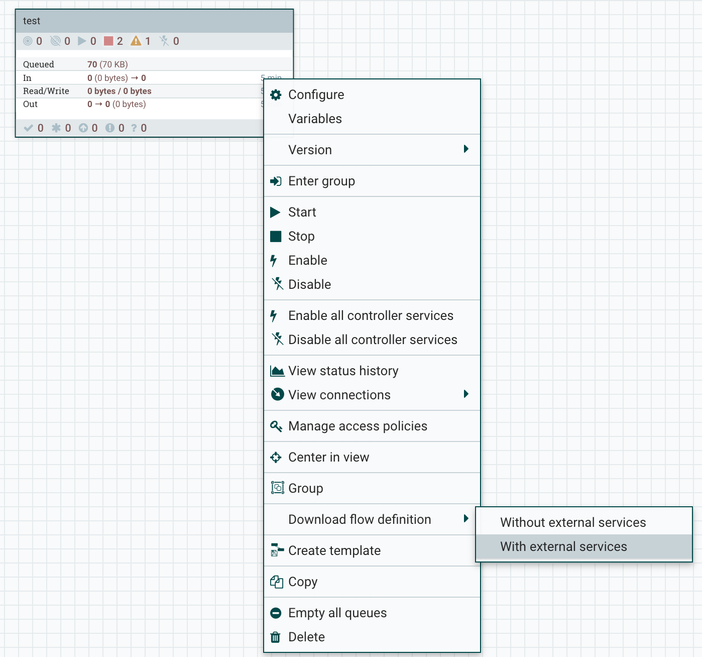702x657 pixels.
Task: Click the View connections compass icon
Action: point(277,394)
